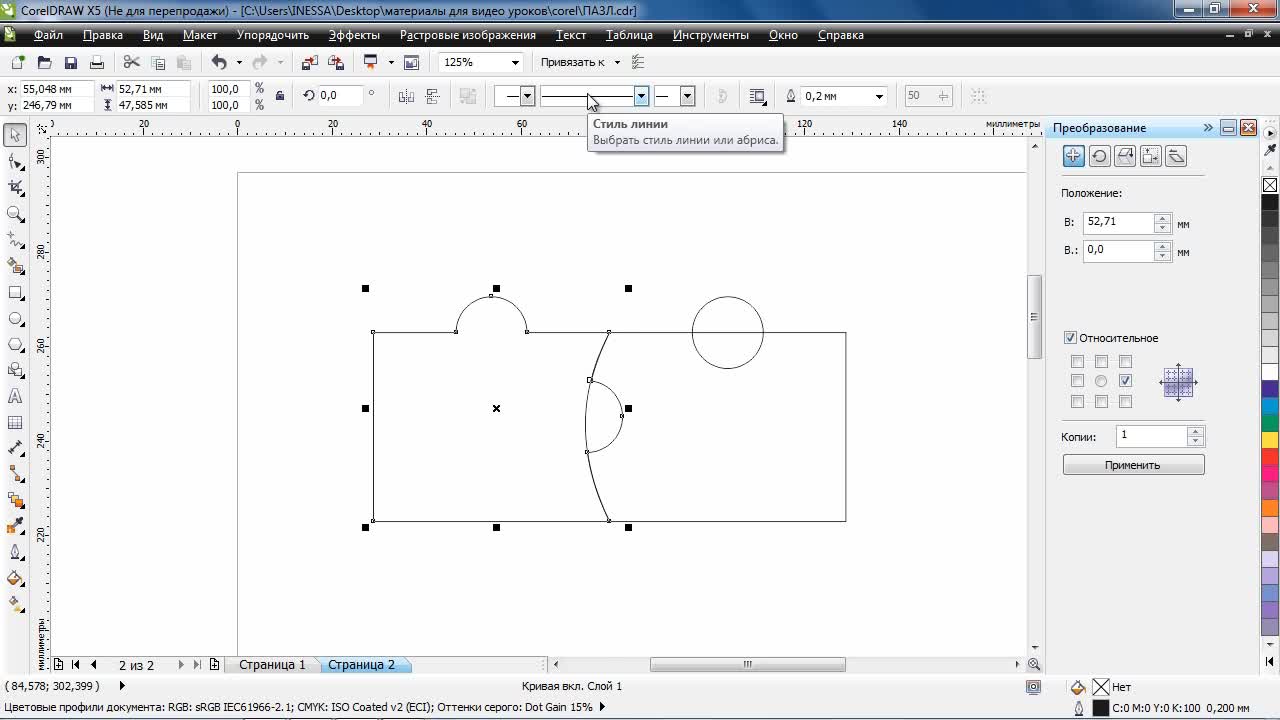Select the Table tool

[15, 422]
